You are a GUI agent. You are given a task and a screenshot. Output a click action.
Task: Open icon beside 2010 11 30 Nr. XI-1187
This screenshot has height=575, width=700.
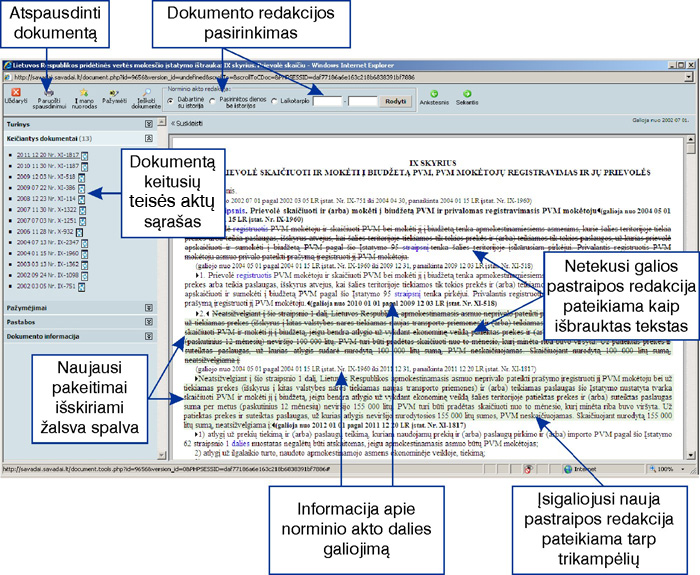point(84,167)
